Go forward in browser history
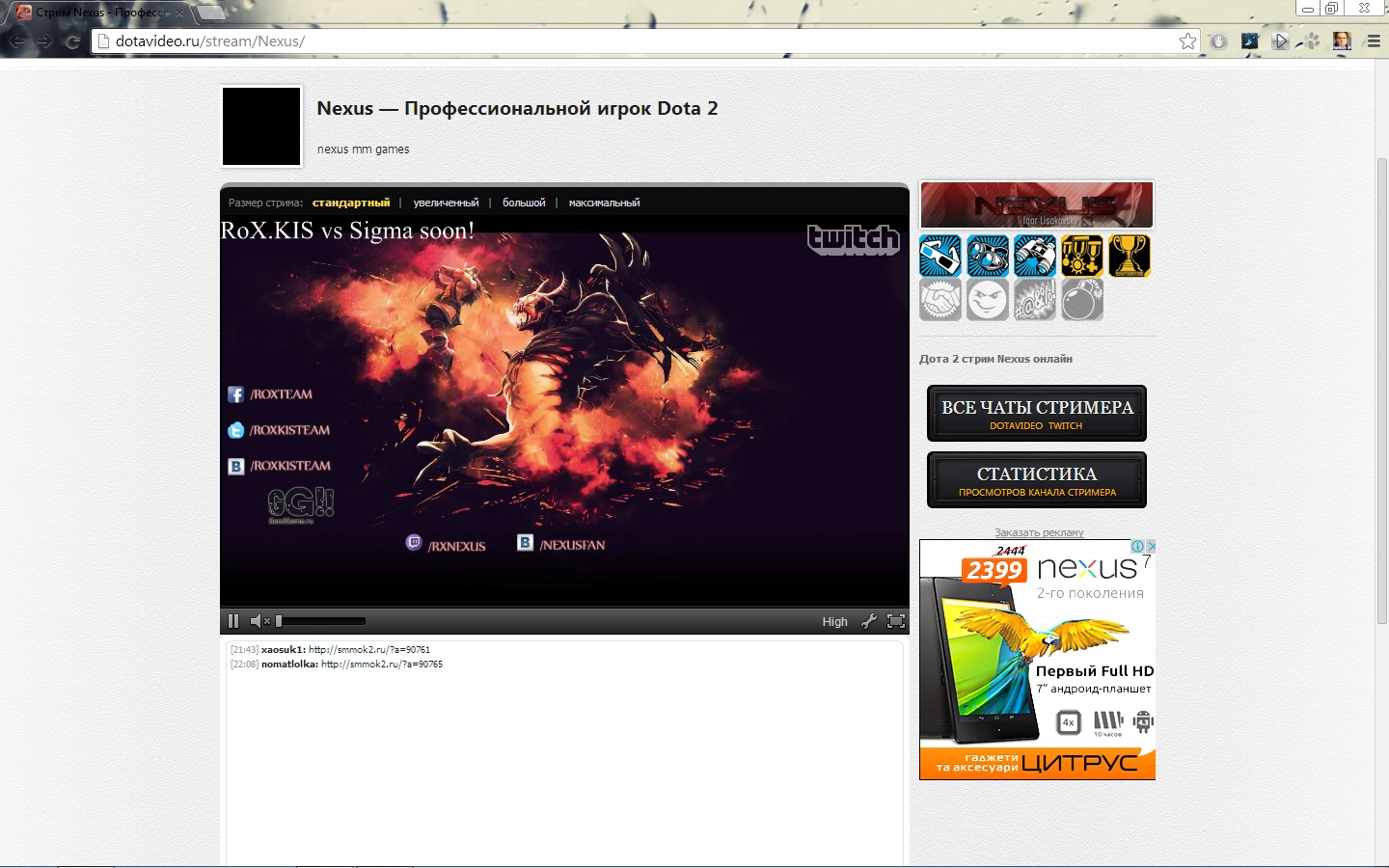The width and height of the screenshot is (1389, 868). point(44,41)
